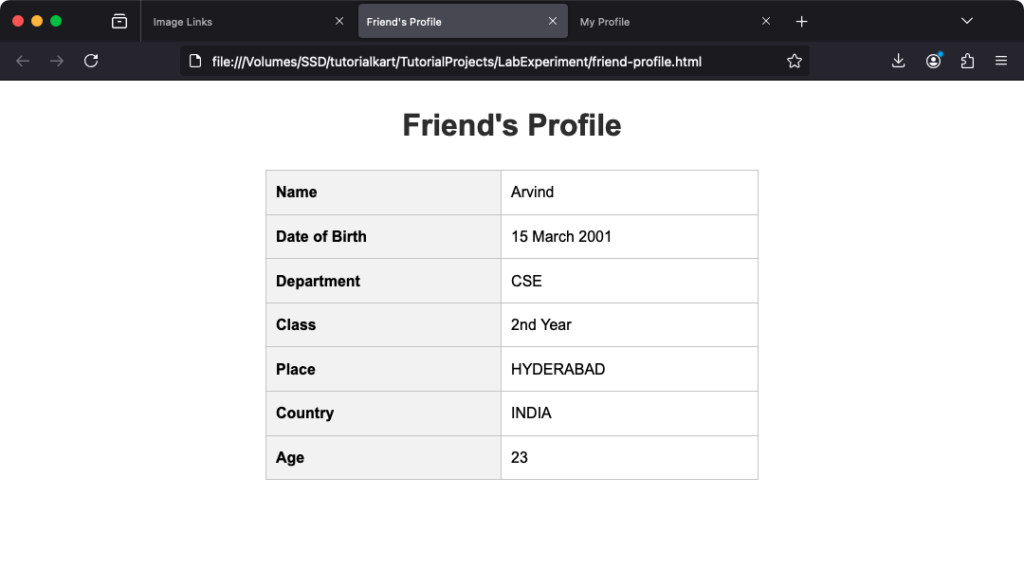Open Firefox View icon beside tabs
Screen dimensions: 1024x588
120,22
